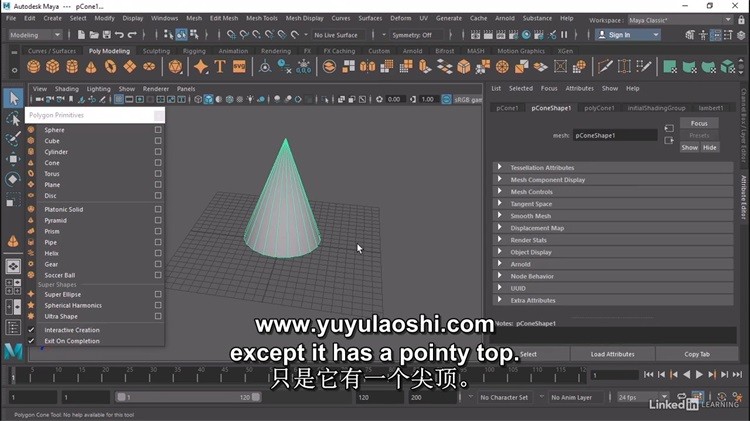Click the last-used cone tool icon in toolbox
The image size is (750, 421).
(x=13, y=241)
